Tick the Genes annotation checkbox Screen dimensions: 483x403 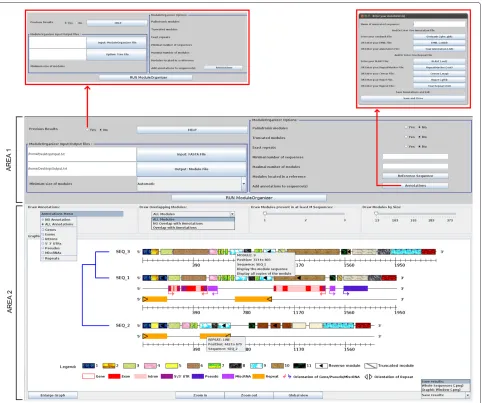pyautogui.click(x=43, y=230)
